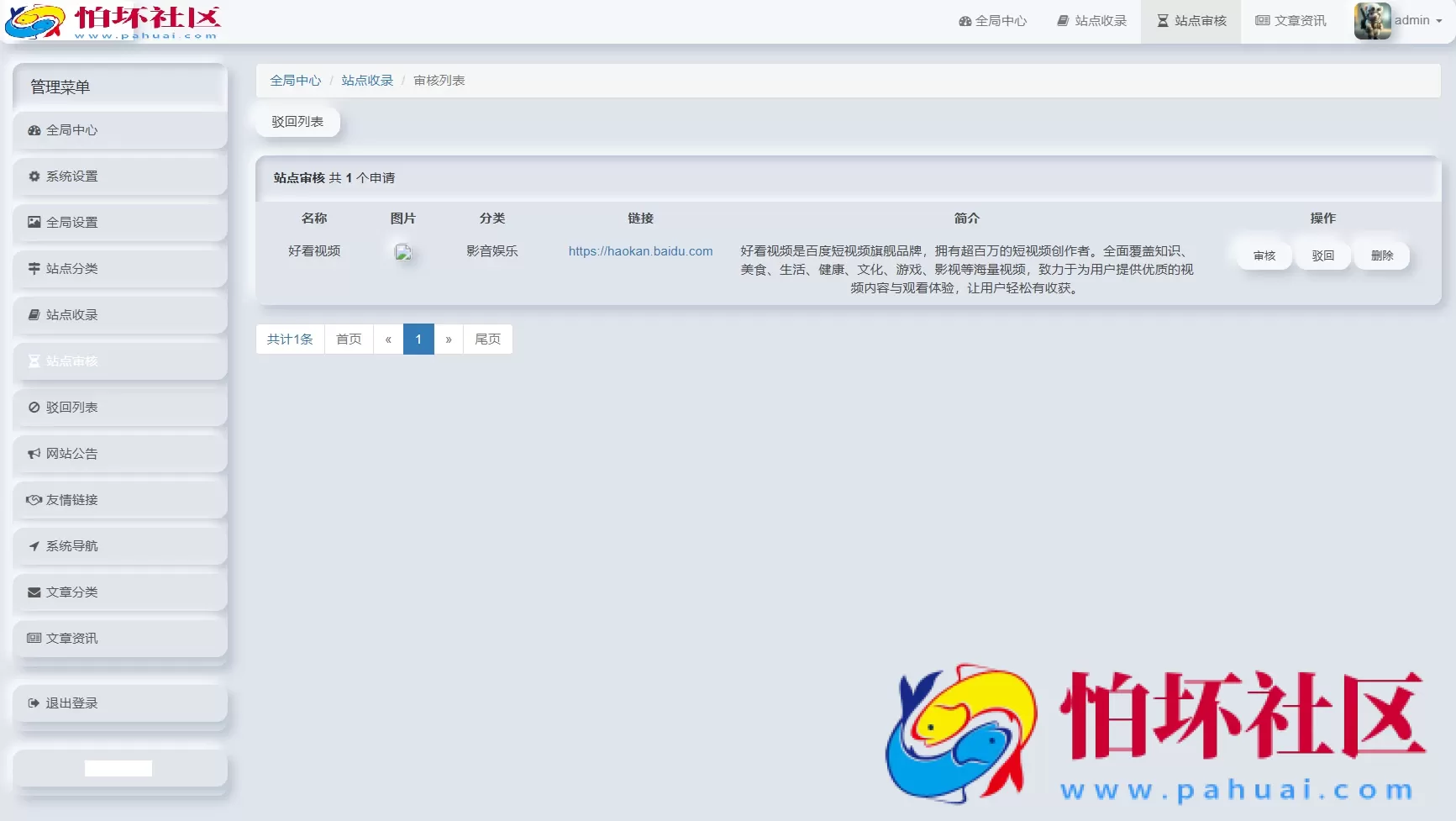Go to 尾页 in the pagination bar
The image size is (1456, 821).
(x=487, y=339)
